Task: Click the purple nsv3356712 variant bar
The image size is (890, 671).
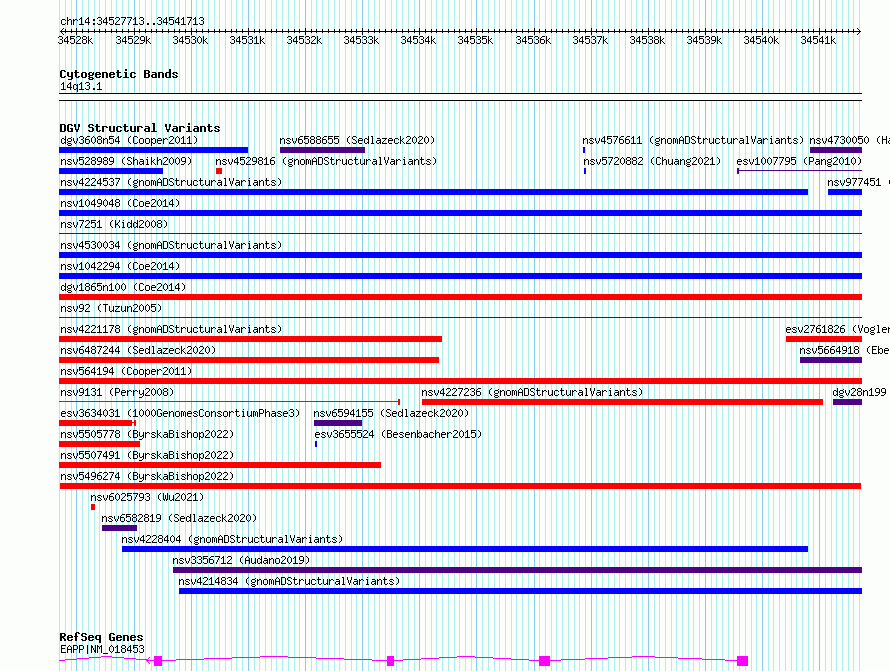Action: click(518, 570)
